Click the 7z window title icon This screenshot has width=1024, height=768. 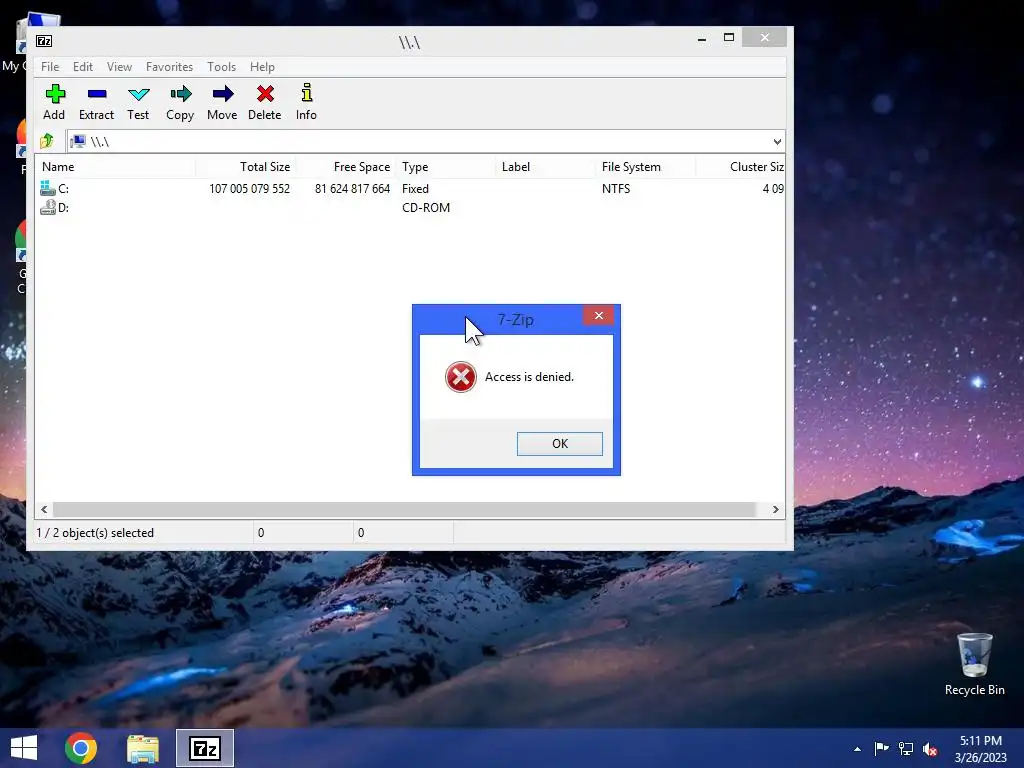[x=44, y=41]
